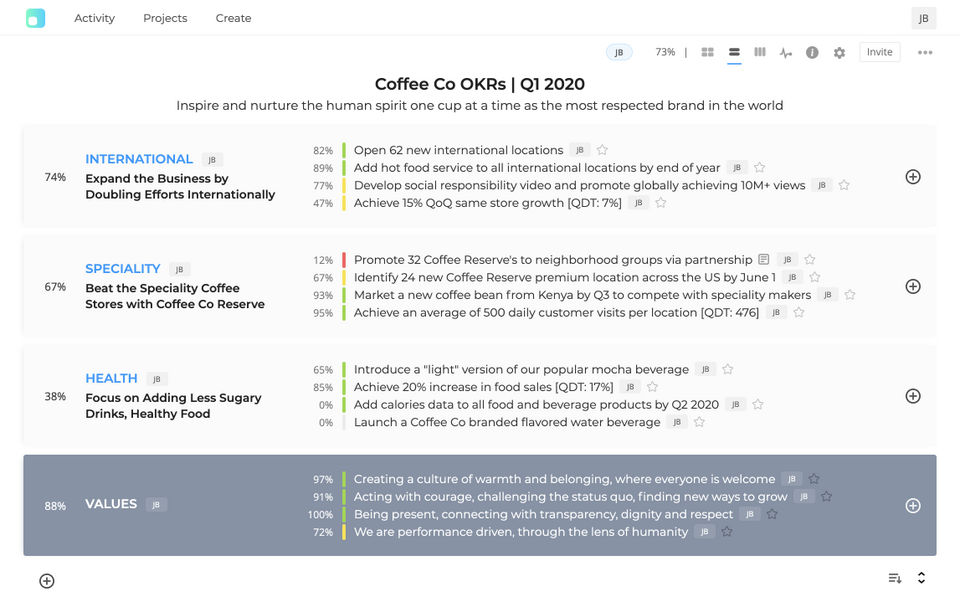Open the activity pulse chart icon
This screenshot has height=603, width=960.
[786, 53]
